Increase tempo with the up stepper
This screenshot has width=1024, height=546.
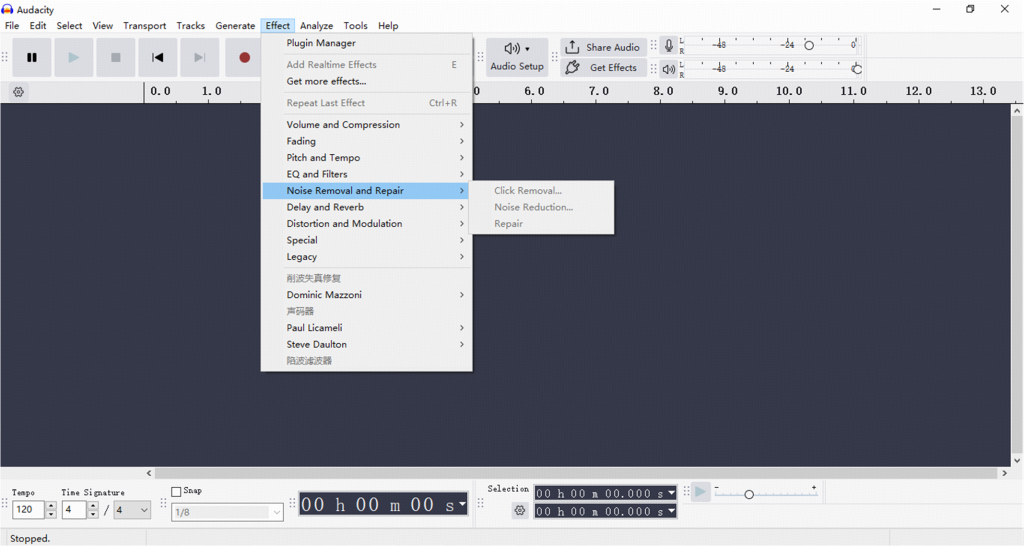(x=51, y=506)
